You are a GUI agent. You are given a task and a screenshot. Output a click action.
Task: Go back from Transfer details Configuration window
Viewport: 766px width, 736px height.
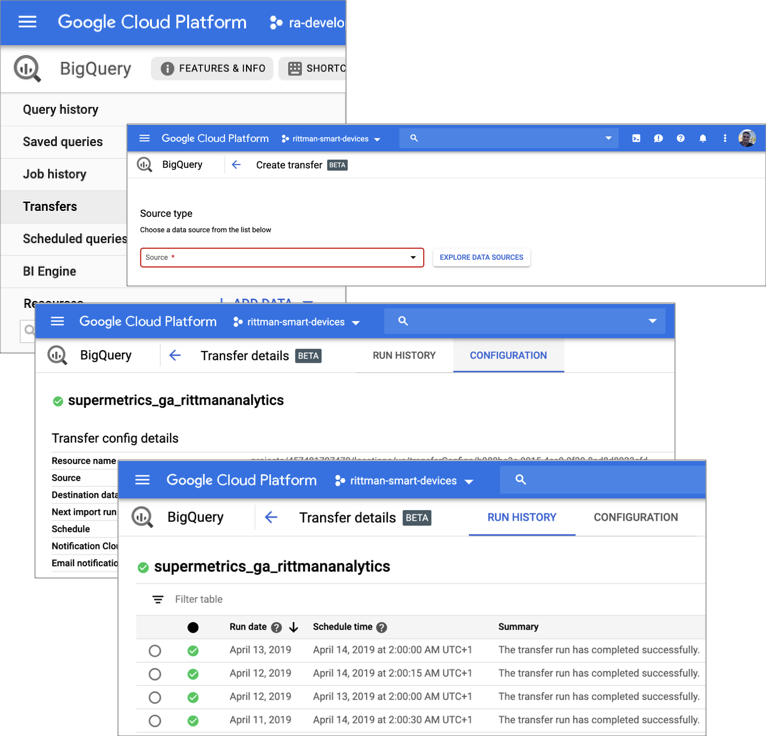(175, 355)
